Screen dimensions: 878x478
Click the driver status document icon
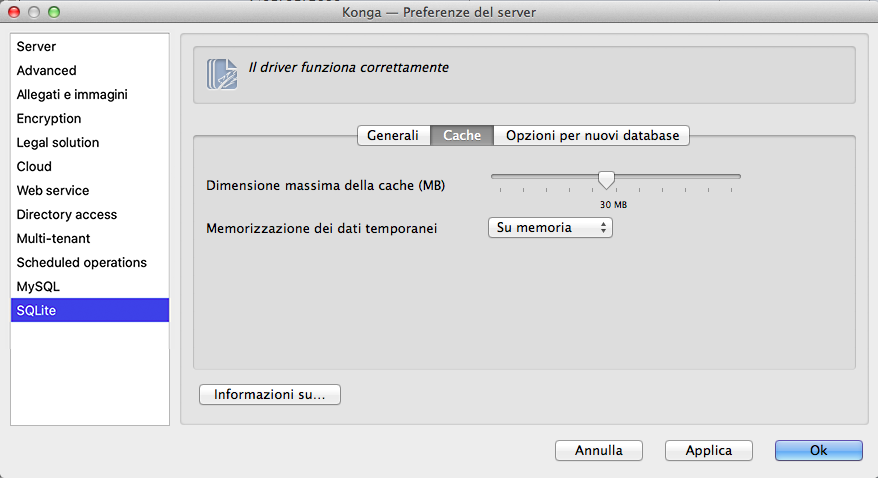point(222,75)
